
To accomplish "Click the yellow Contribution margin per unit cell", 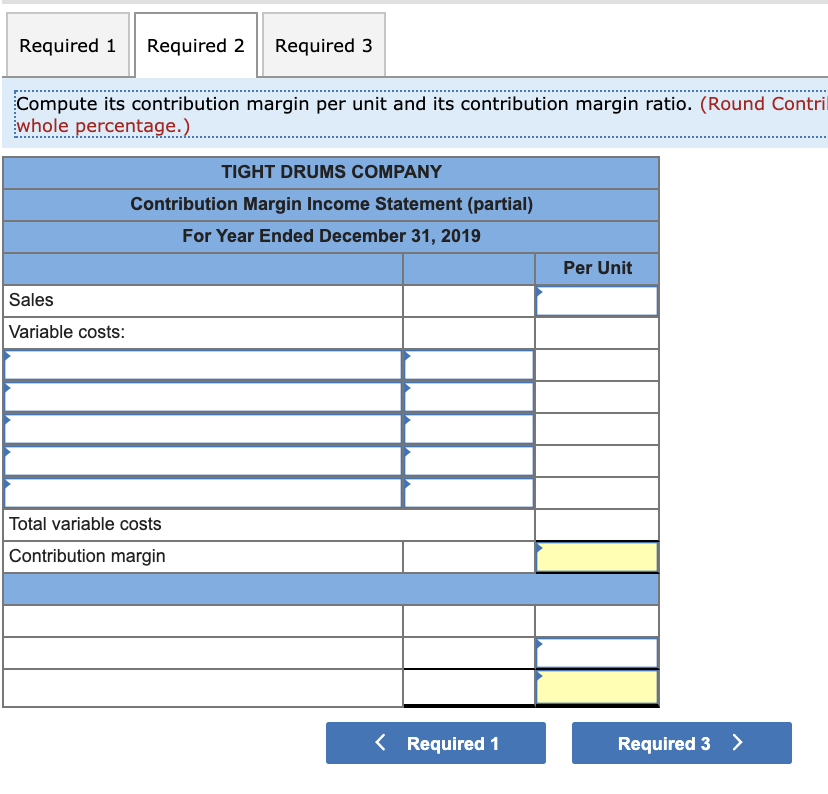I will coord(597,557).
